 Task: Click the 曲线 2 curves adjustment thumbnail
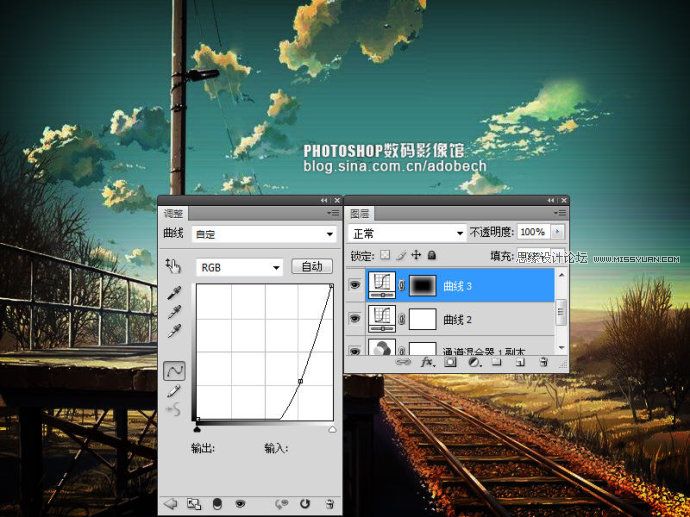coord(382,319)
